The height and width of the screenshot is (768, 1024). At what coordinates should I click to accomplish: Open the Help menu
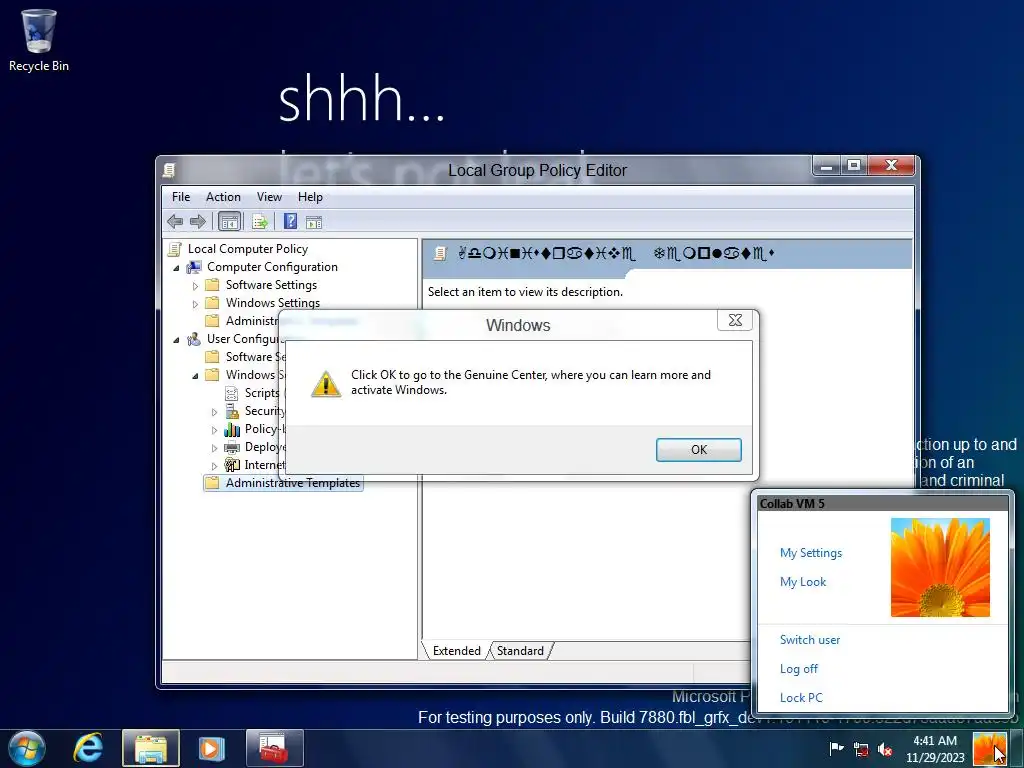tap(310, 197)
